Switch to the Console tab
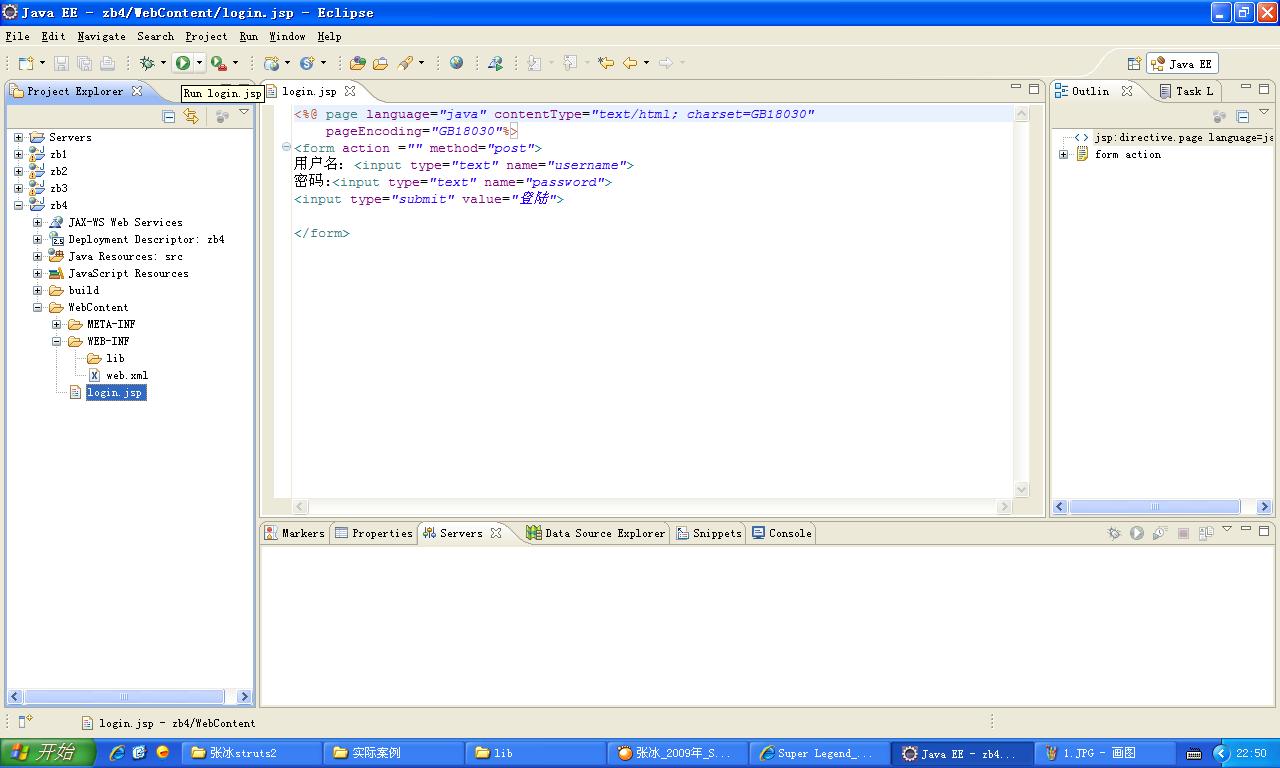The image size is (1280, 768). point(782,533)
